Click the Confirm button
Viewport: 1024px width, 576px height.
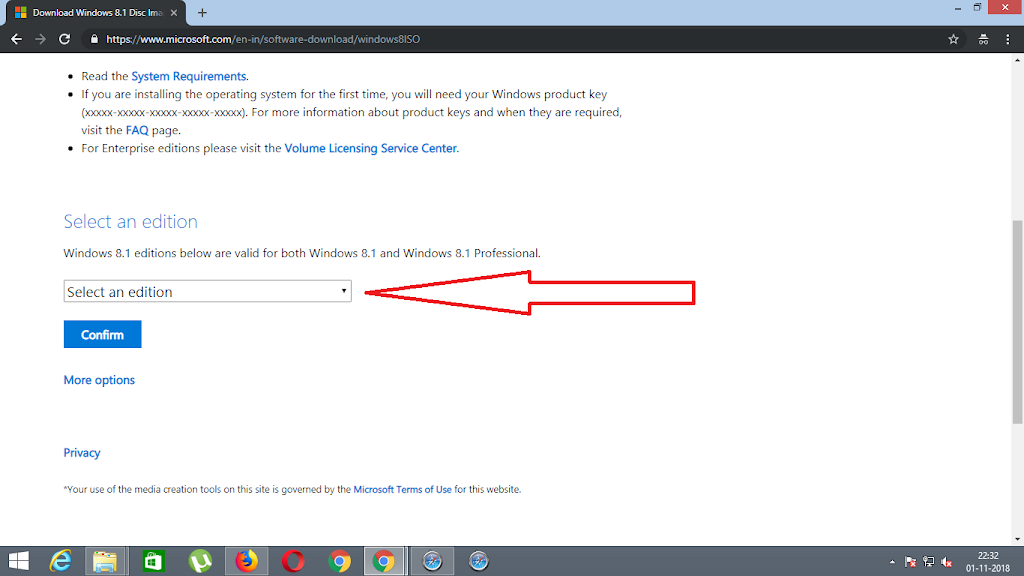click(102, 335)
